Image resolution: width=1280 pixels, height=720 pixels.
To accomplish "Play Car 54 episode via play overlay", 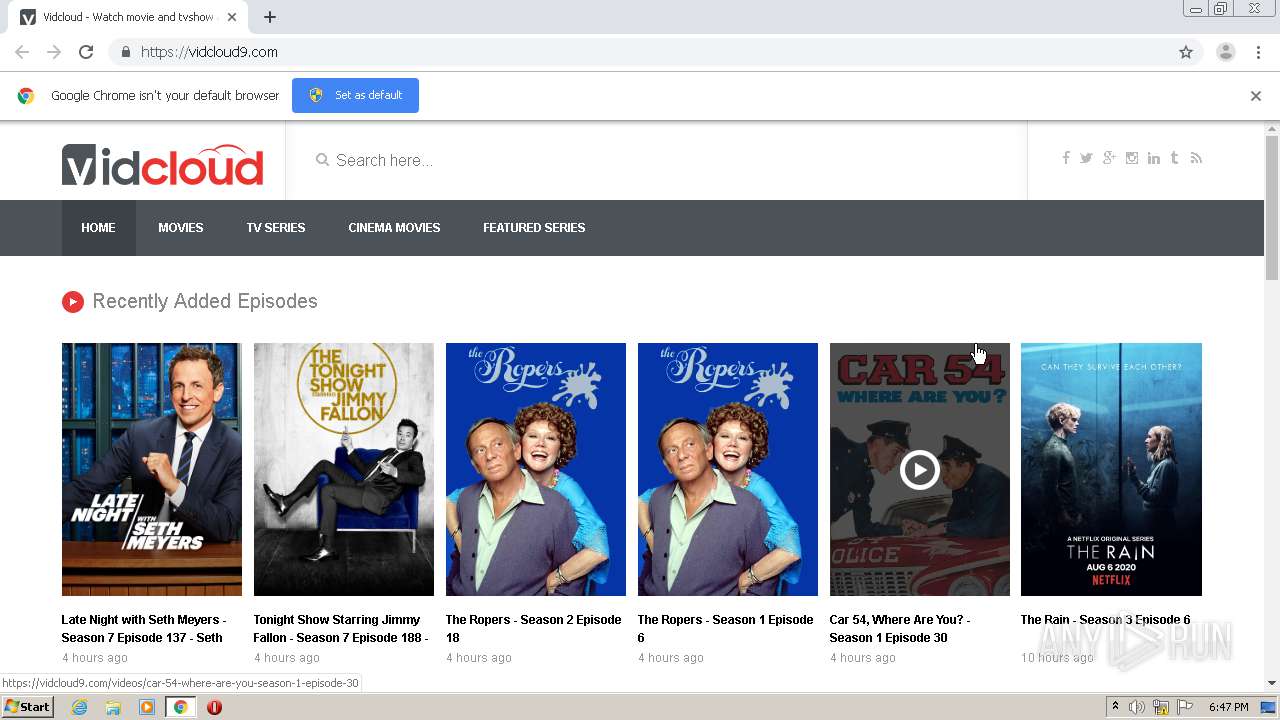I will [920, 470].
